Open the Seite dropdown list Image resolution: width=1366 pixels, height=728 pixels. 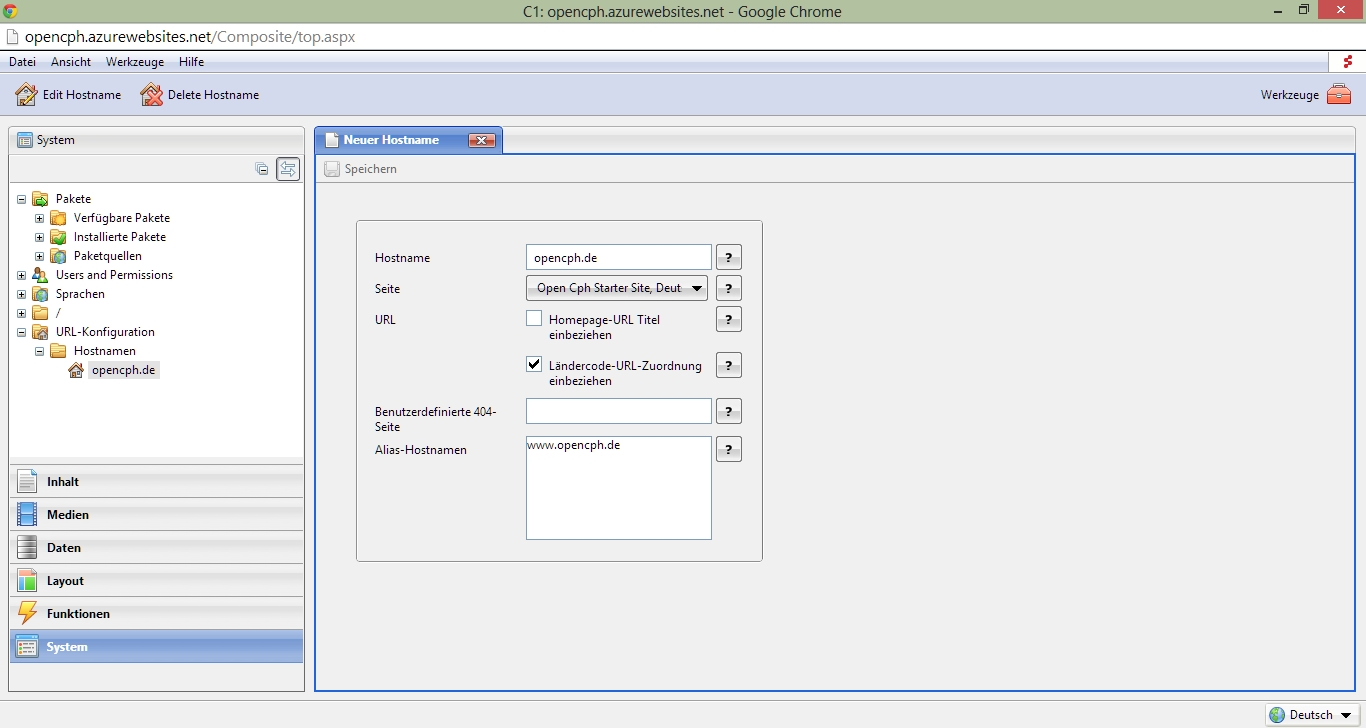pos(618,288)
